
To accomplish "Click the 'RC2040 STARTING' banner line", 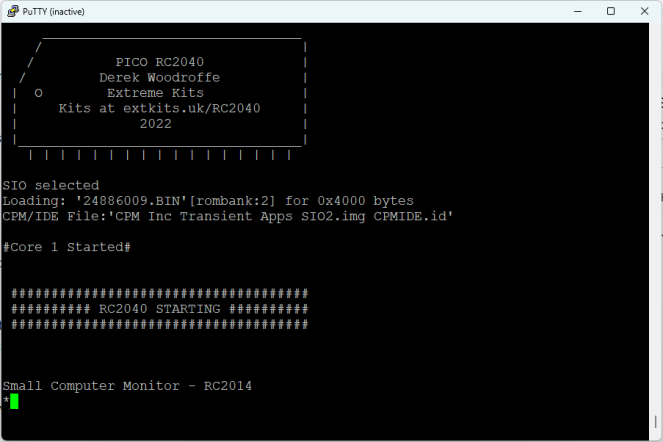I will click(159, 309).
